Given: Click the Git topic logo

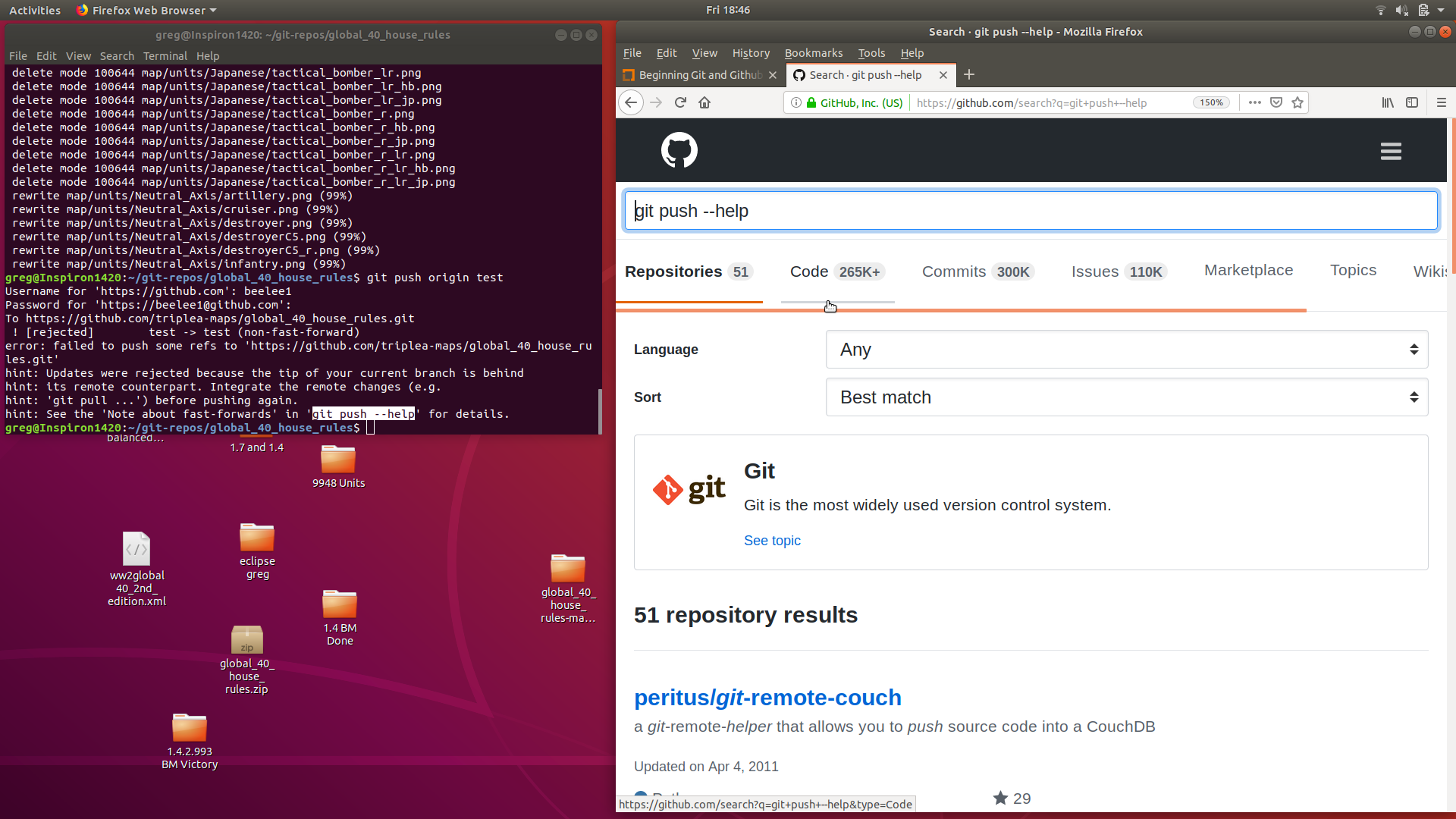Looking at the screenshot, I should (x=689, y=489).
